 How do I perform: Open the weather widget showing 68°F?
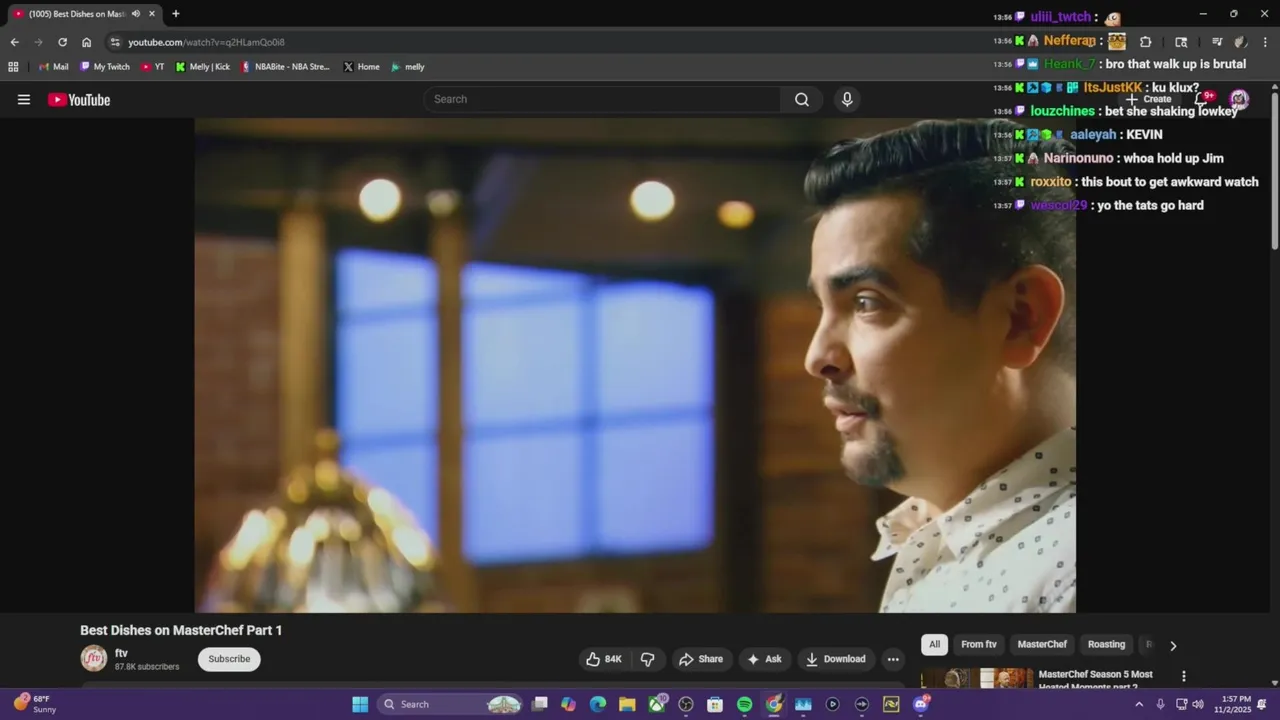pyautogui.click(x=34, y=704)
